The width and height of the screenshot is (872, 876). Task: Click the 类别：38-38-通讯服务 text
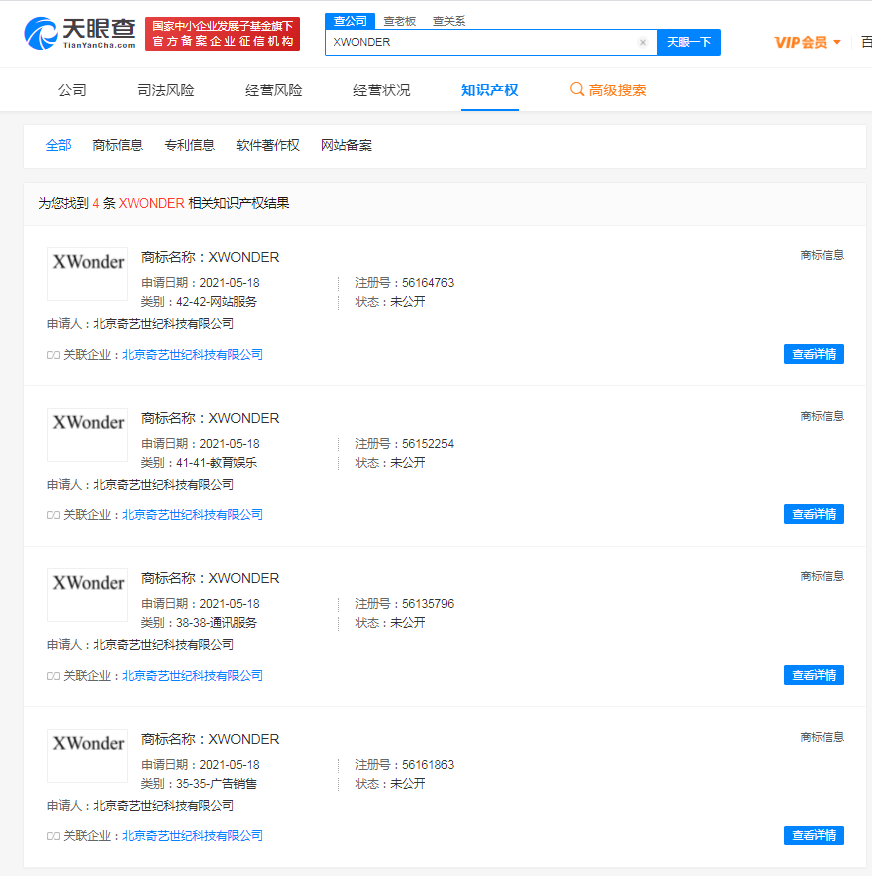point(198,623)
